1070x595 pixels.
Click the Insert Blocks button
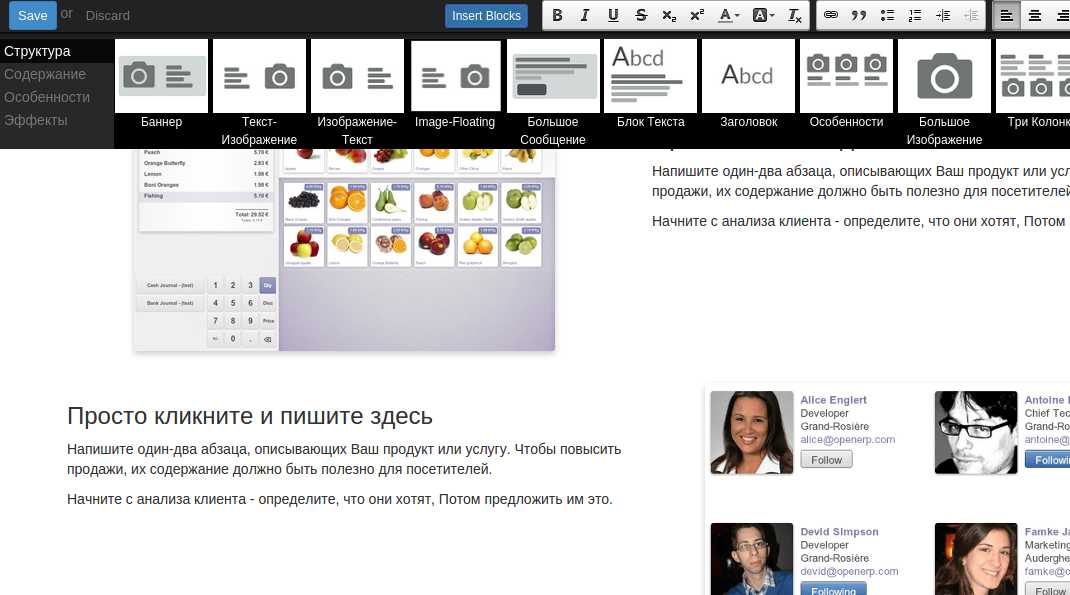pyautogui.click(x=486, y=15)
